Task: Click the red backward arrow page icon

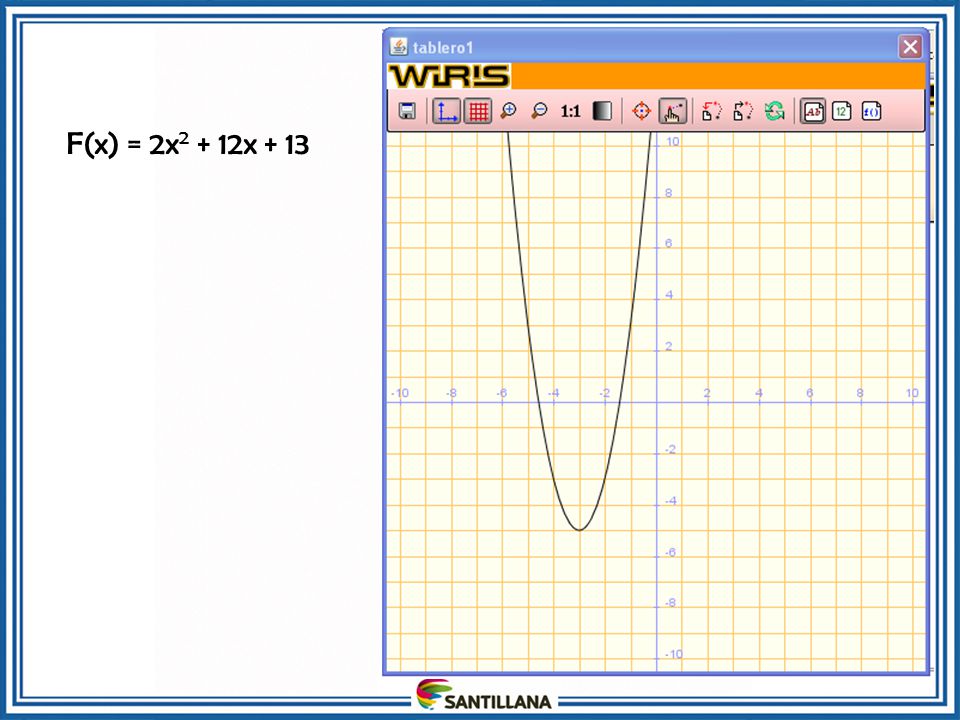Action: pos(711,111)
